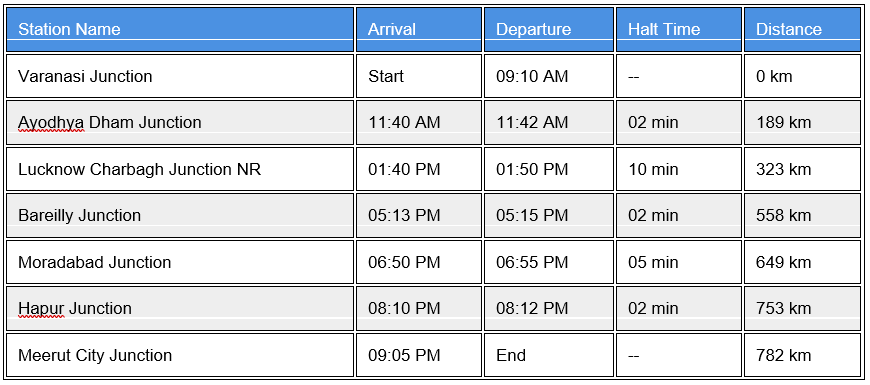Select the Bareilly Junction cell
The width and height of the screenshot is (870, 385).
point(180,215)
